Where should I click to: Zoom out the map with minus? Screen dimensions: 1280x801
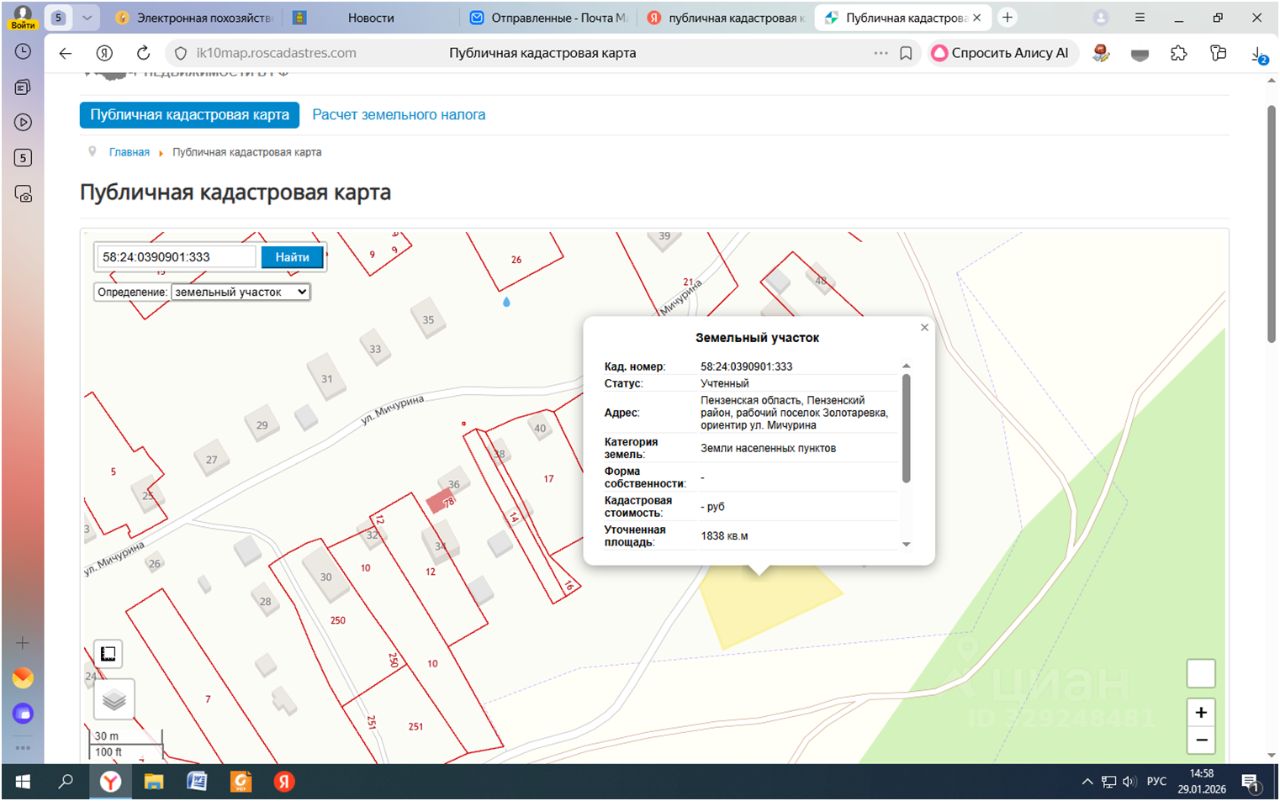[1201, 741]
